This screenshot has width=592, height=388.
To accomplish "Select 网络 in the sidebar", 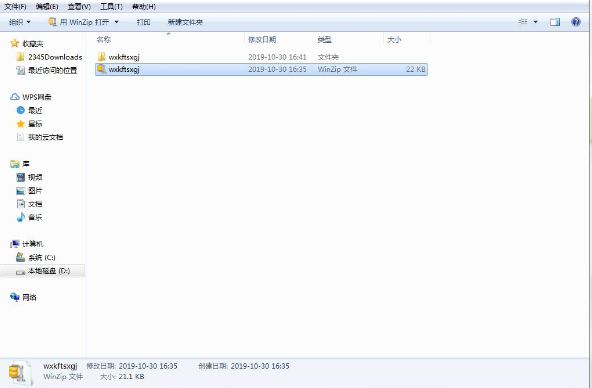I will point(29,297).
